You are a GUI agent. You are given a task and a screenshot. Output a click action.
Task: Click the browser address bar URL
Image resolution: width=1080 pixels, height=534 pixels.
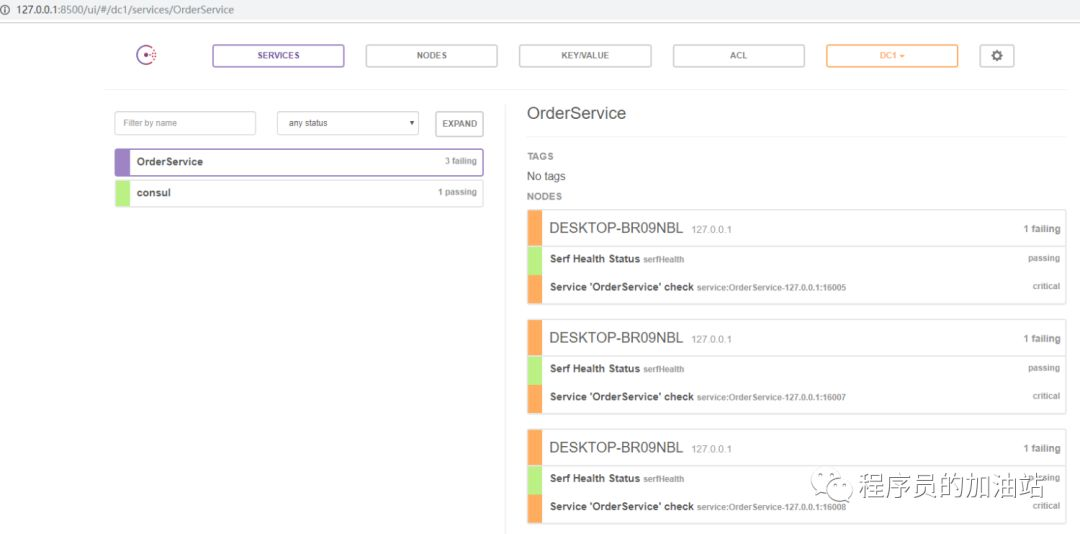(x=125, y=10)
